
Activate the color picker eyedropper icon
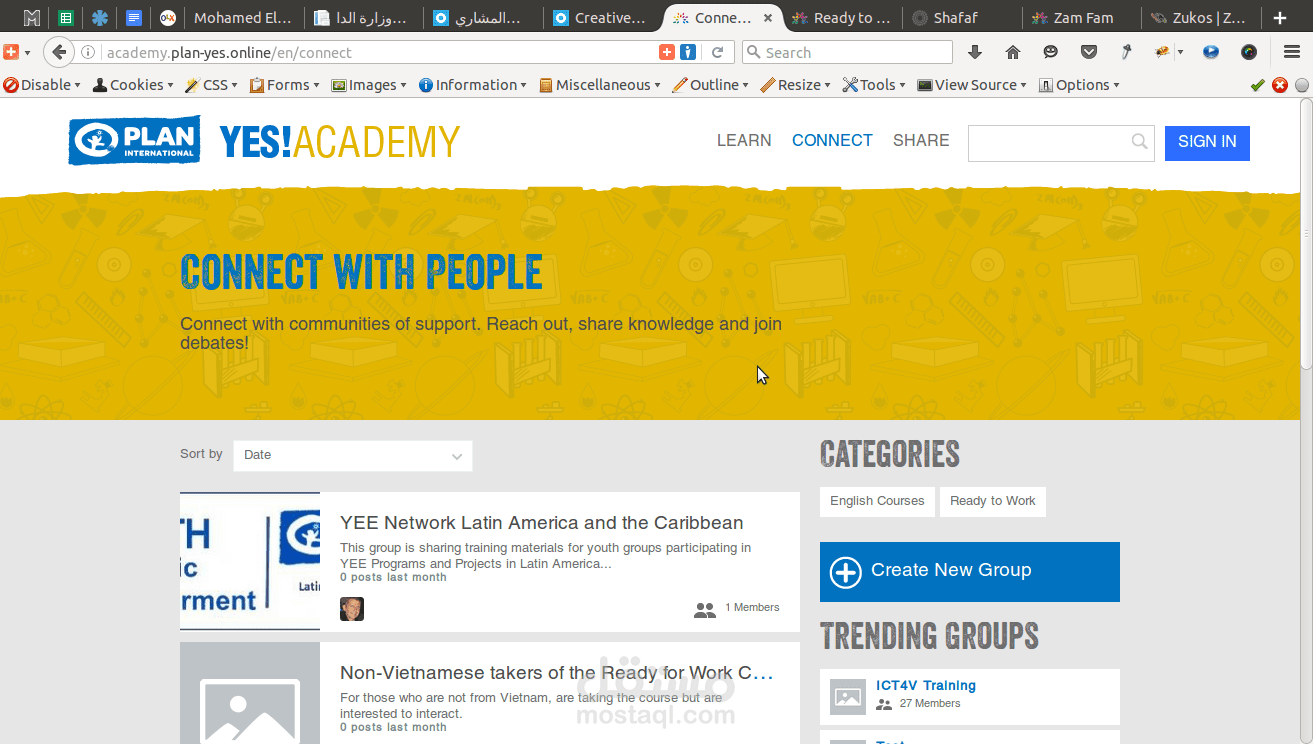click(x=1126, y=52)
